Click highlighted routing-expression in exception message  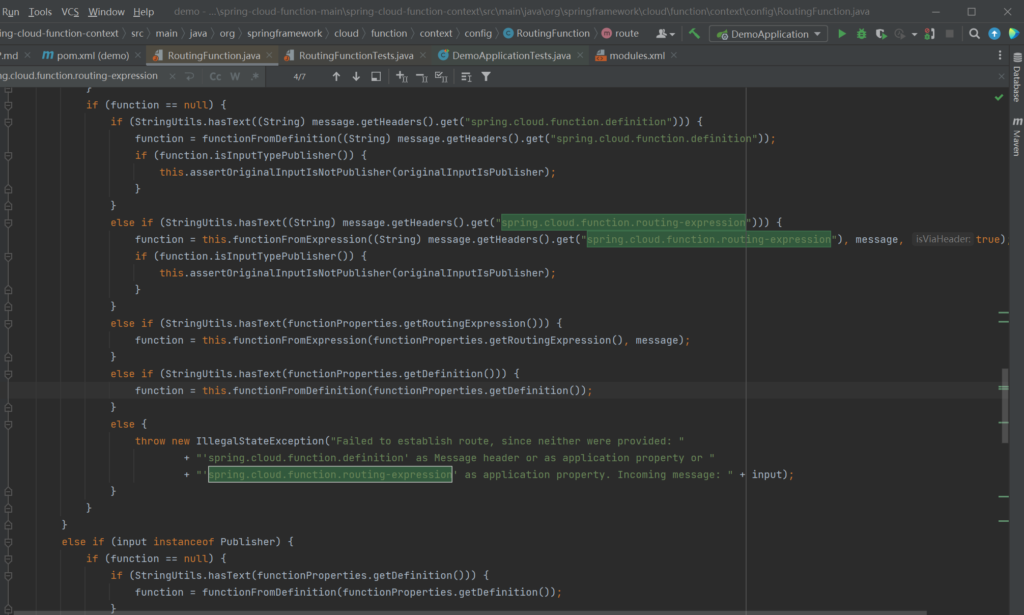pyautogui.click(x=330, y=475)
